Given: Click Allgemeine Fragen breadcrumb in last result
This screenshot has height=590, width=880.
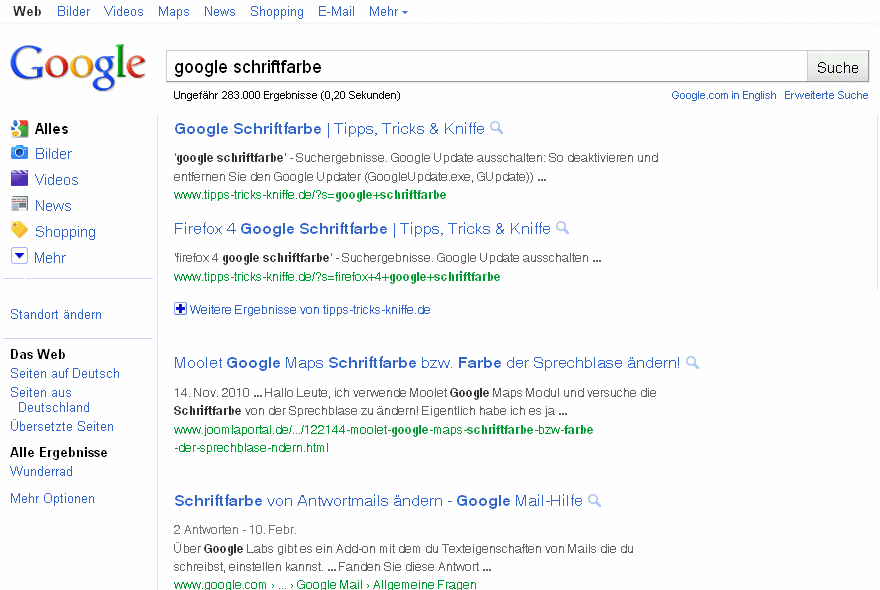Looking at the screenshot, I should pos(425,584).
